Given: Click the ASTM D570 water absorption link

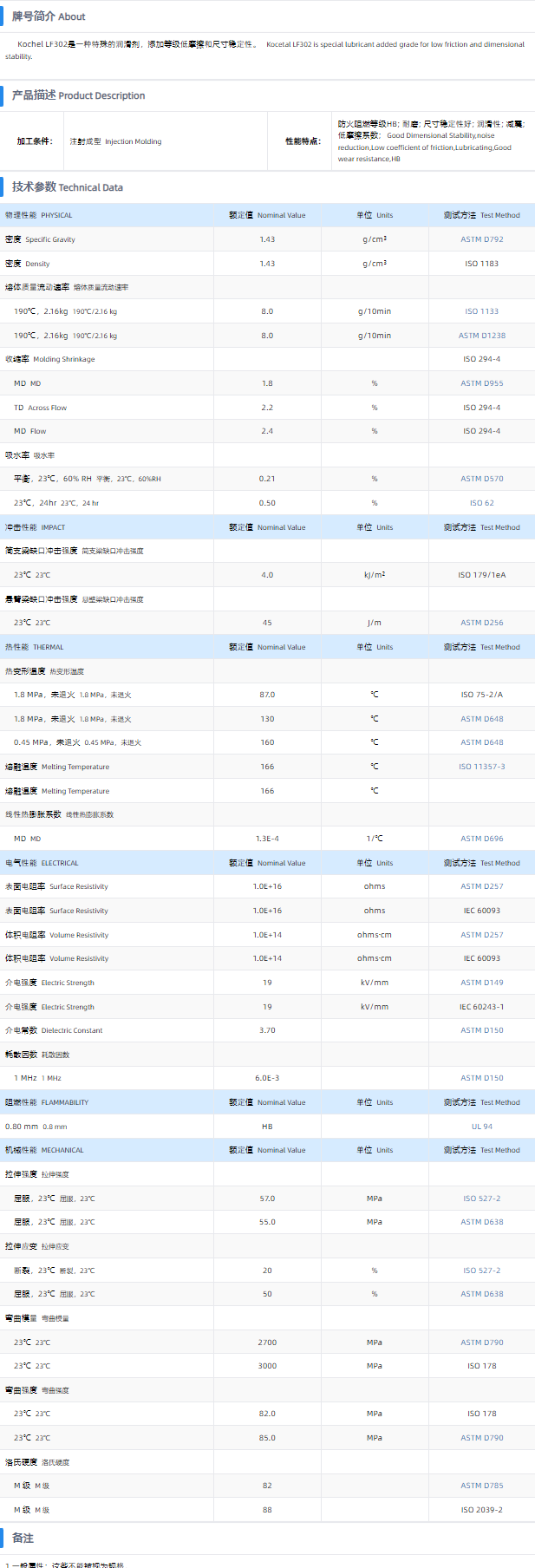Looking at the screenshot, I should point(481,479).
